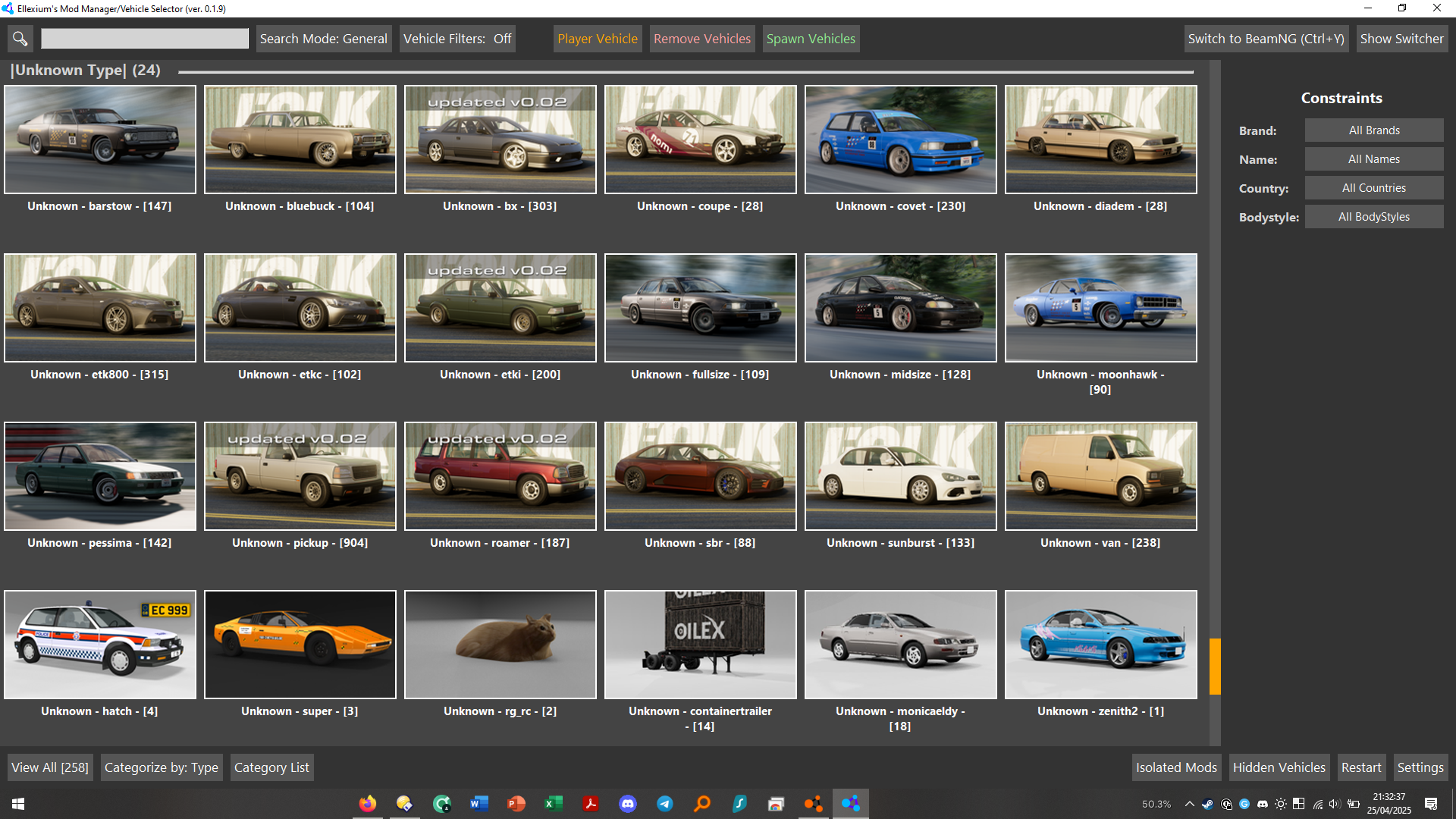The image size is (1456, 819).
Task: Select the Spawn Vehicles mode
Action: coord(810,39)
